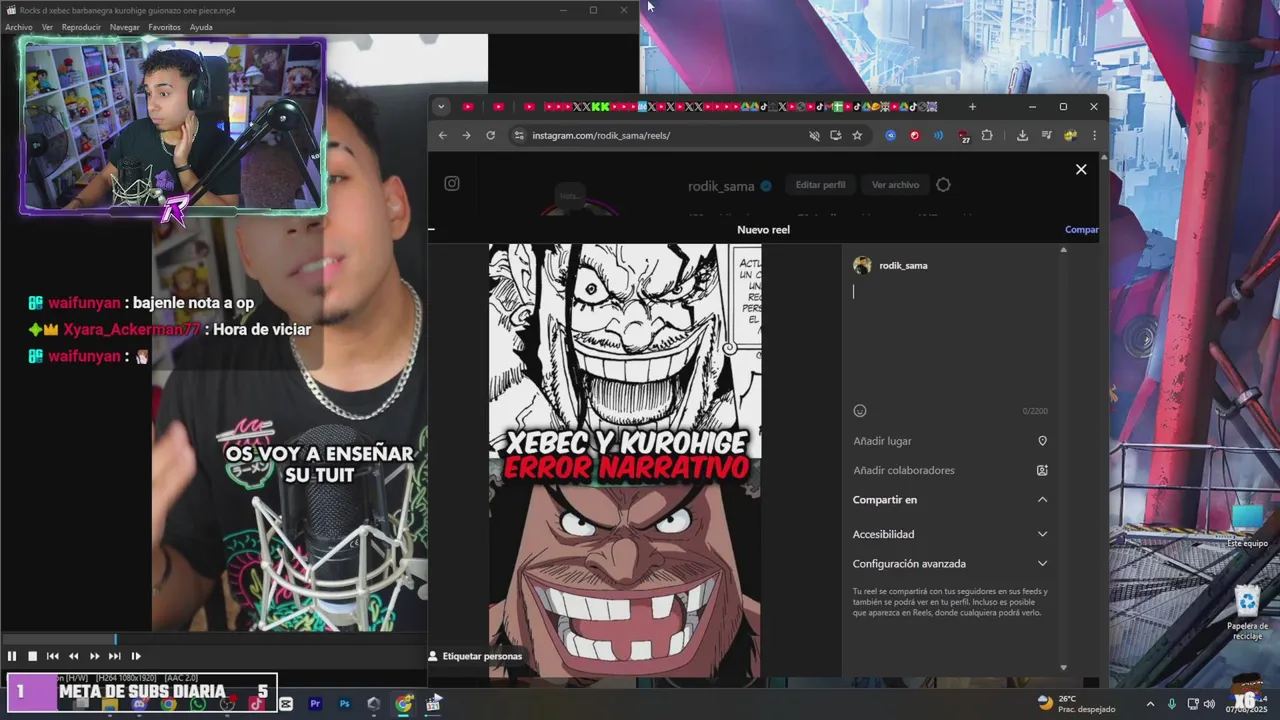Open the blue sound-wave extension icon

938,135
